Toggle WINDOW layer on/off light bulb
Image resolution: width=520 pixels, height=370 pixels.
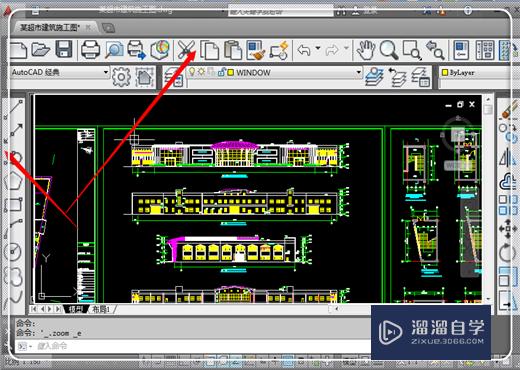click(x=192, y=72)
